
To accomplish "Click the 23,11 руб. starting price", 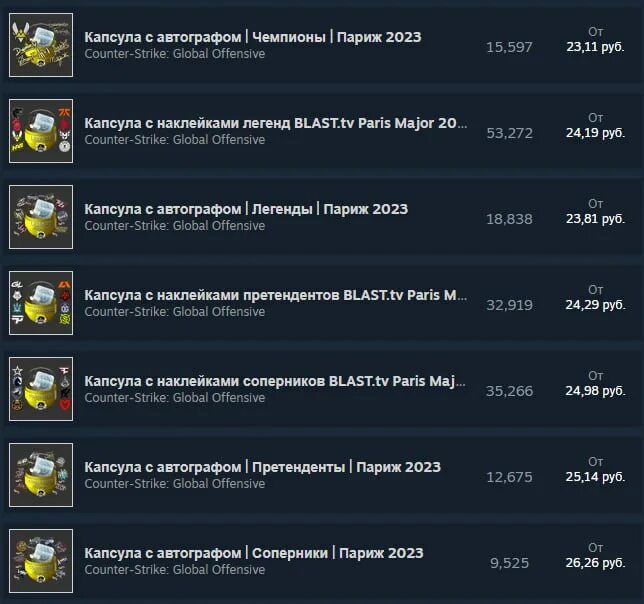I will point(595,47).
